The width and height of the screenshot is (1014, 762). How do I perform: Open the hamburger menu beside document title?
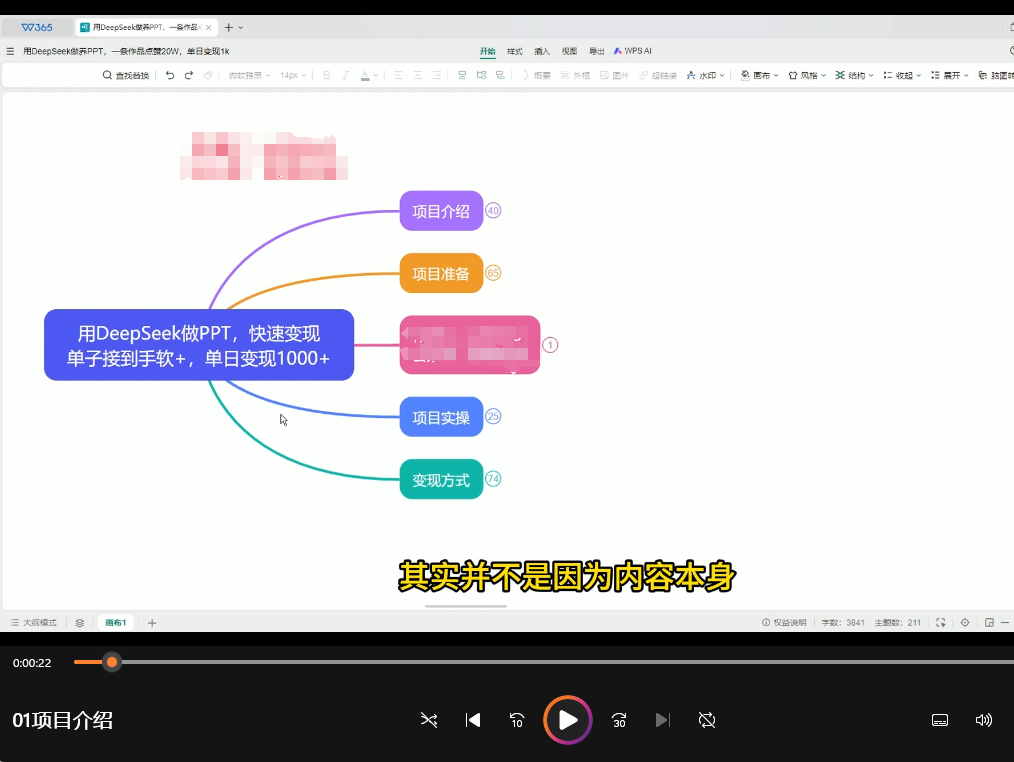click(10, 51)
